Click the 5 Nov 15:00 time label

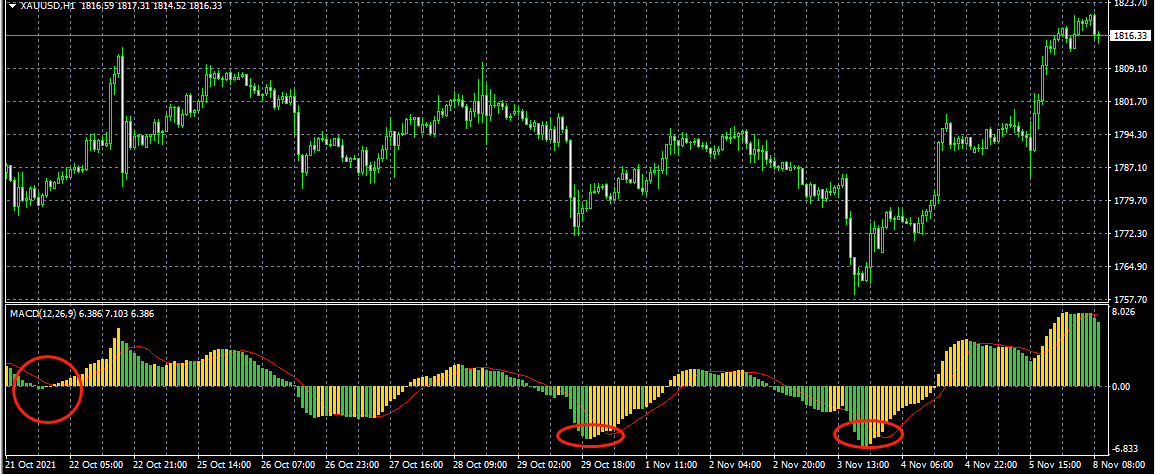coord(1056,466)
